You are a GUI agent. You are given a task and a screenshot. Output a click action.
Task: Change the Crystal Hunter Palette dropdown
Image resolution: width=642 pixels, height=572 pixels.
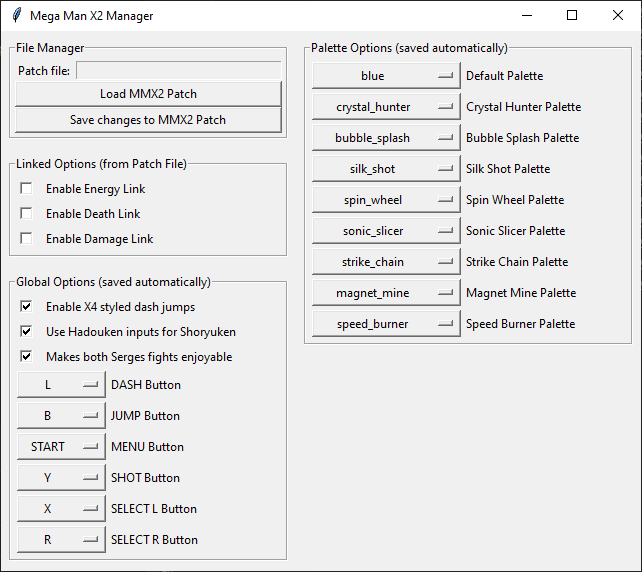(386, 106)
